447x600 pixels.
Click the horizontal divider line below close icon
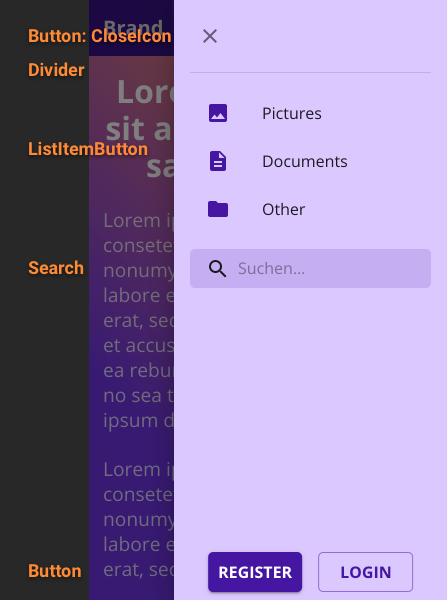(310, 72)
